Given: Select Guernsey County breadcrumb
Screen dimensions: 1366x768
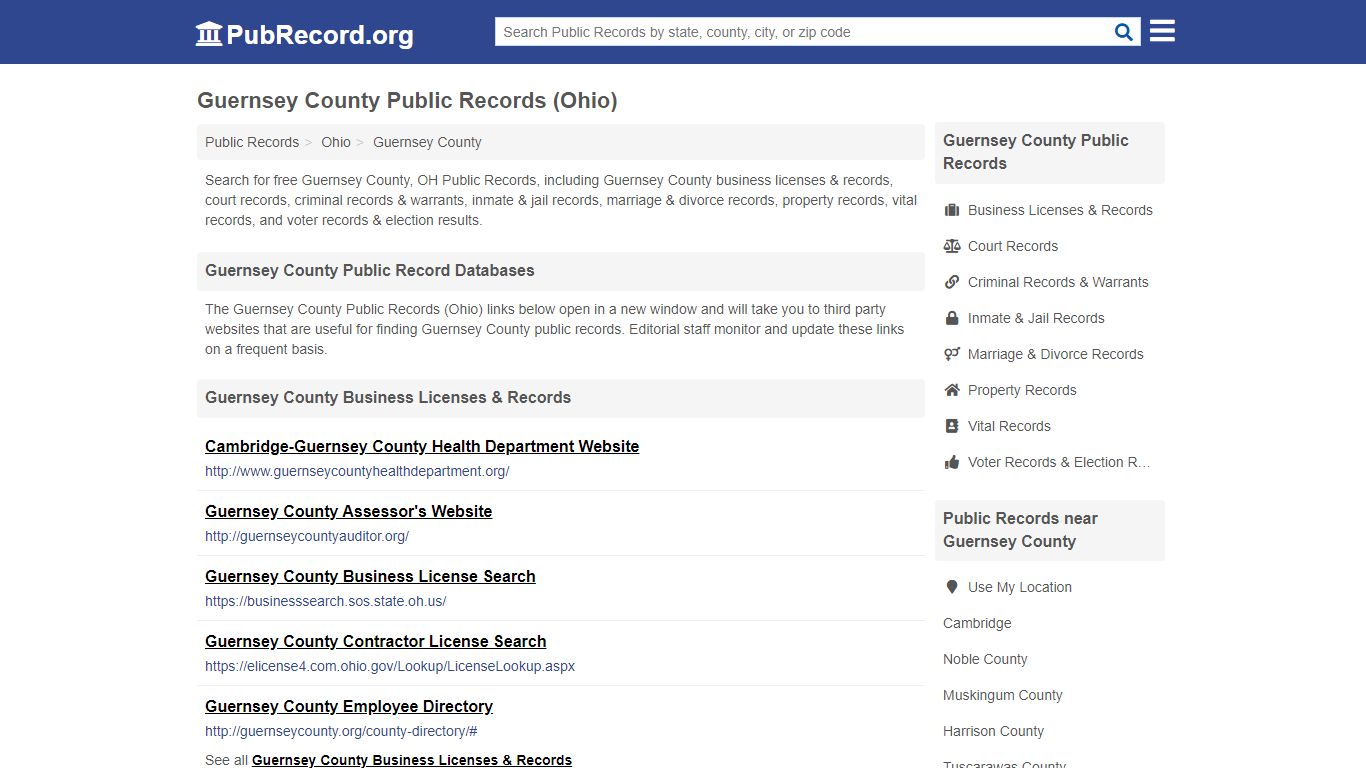Looking at the screenshot, I should 427,142.
